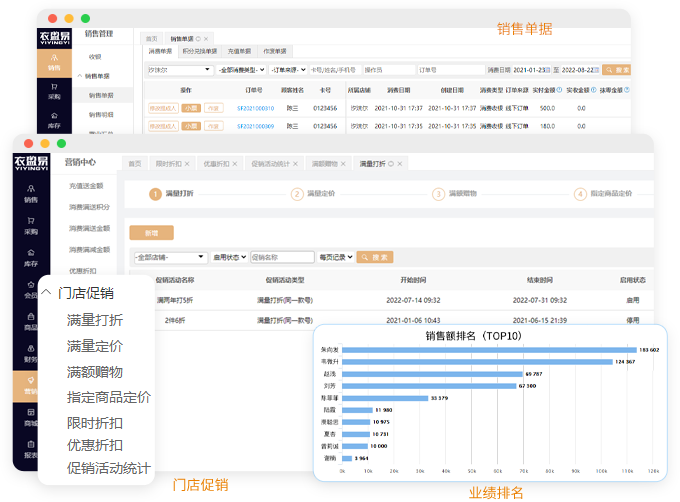680x502 pixels.
Task: Open 收银 in 销售管理 menu
Action: coord(95,57)
